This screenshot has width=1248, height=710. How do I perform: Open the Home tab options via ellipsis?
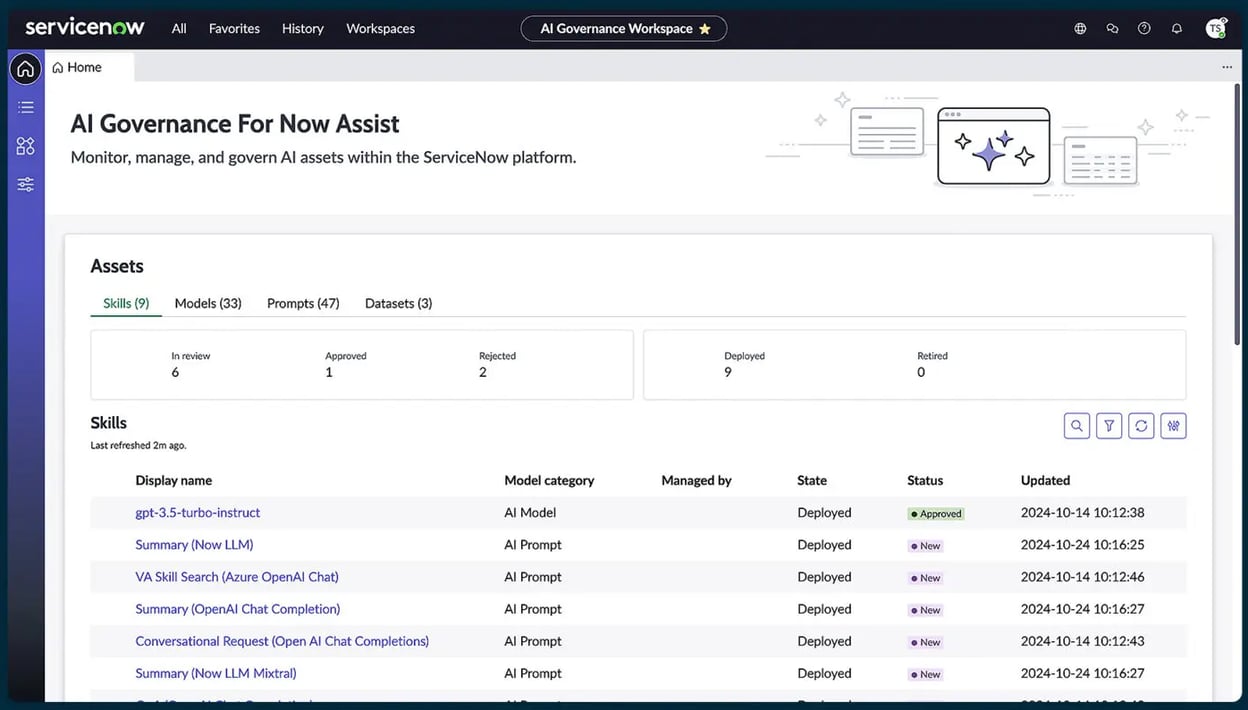click(1227, 66)
